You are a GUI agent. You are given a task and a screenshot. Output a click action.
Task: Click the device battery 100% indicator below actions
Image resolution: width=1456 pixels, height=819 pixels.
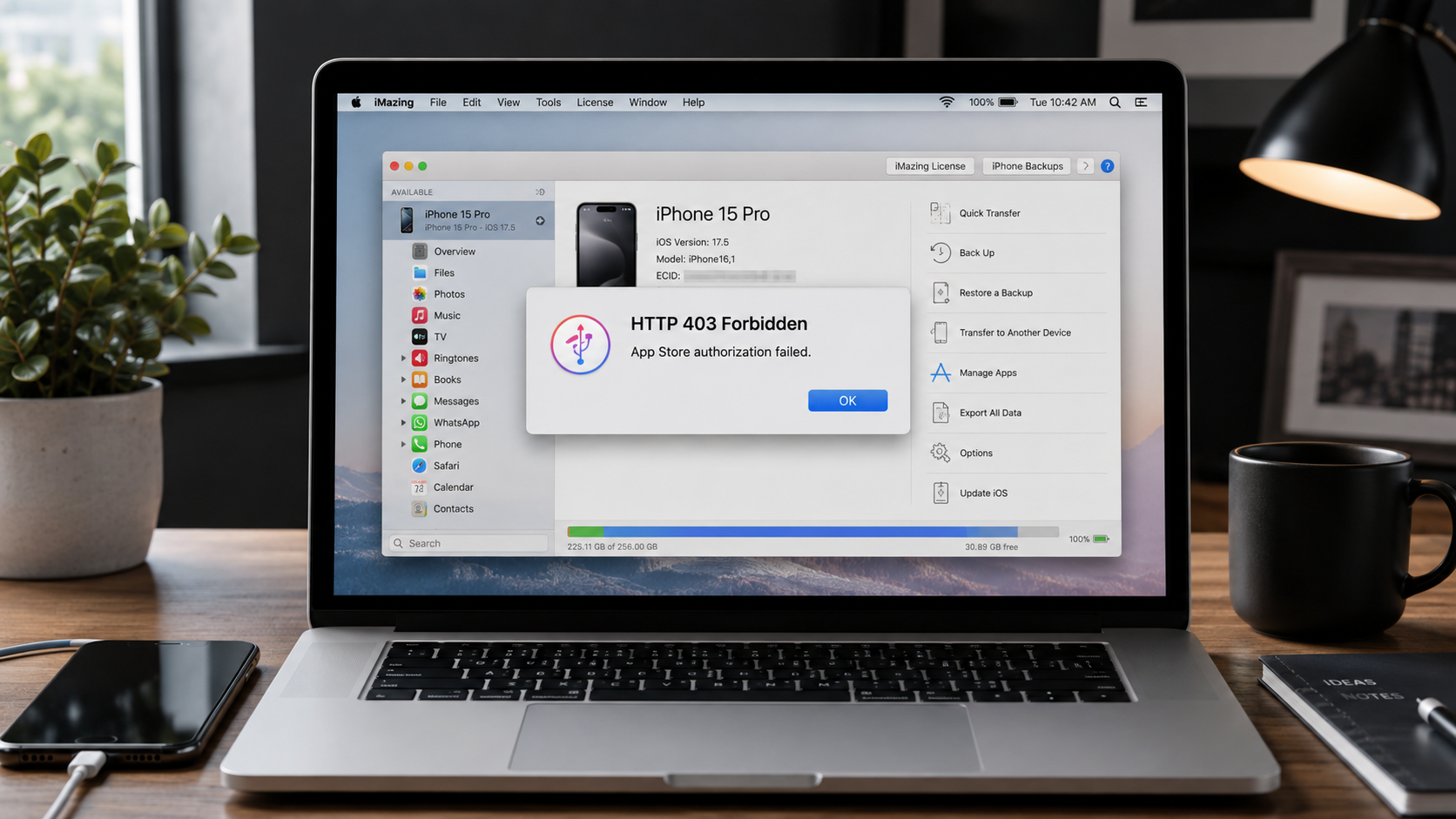click(1089, 540)
